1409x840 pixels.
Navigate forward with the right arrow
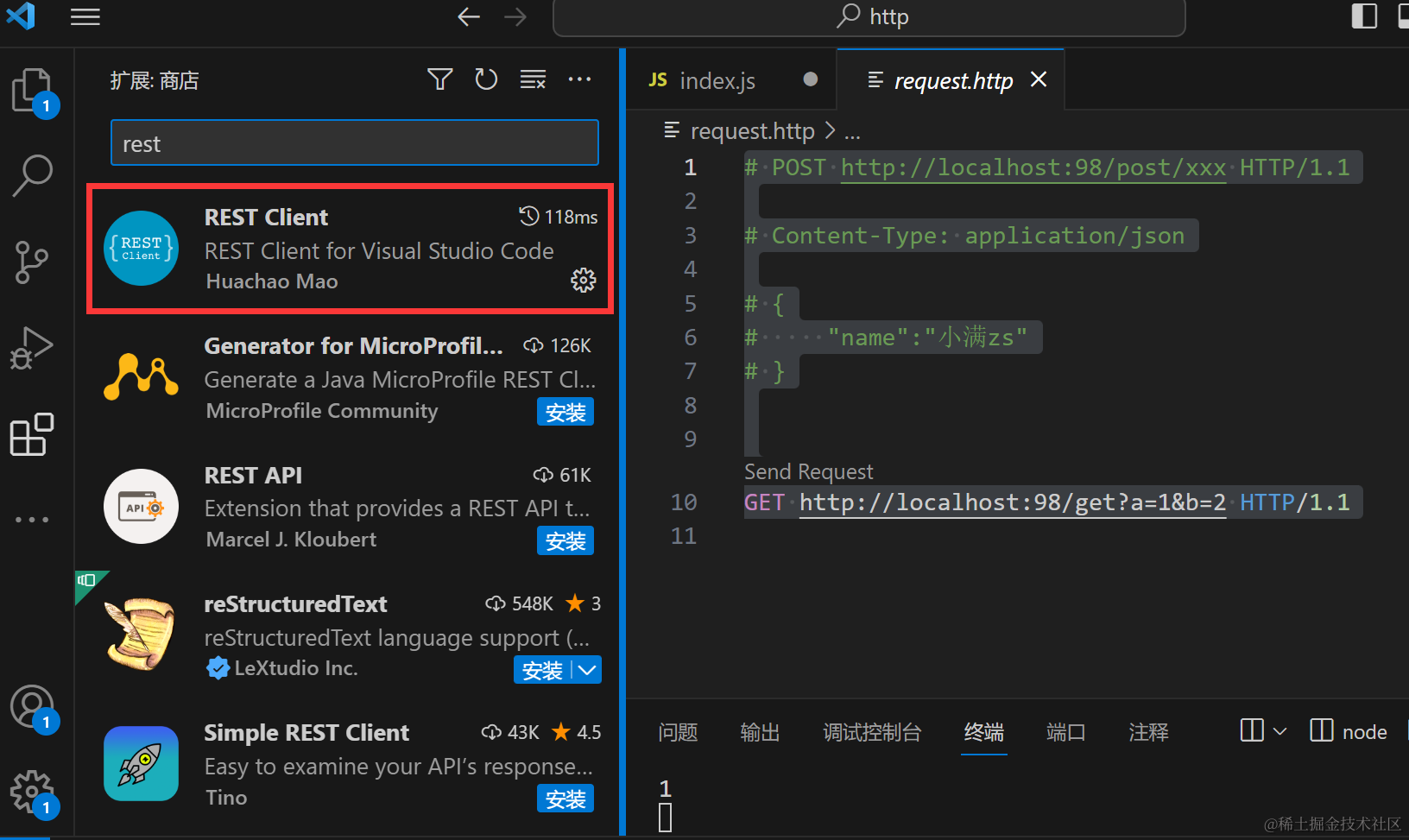click(x=515, y=16)
